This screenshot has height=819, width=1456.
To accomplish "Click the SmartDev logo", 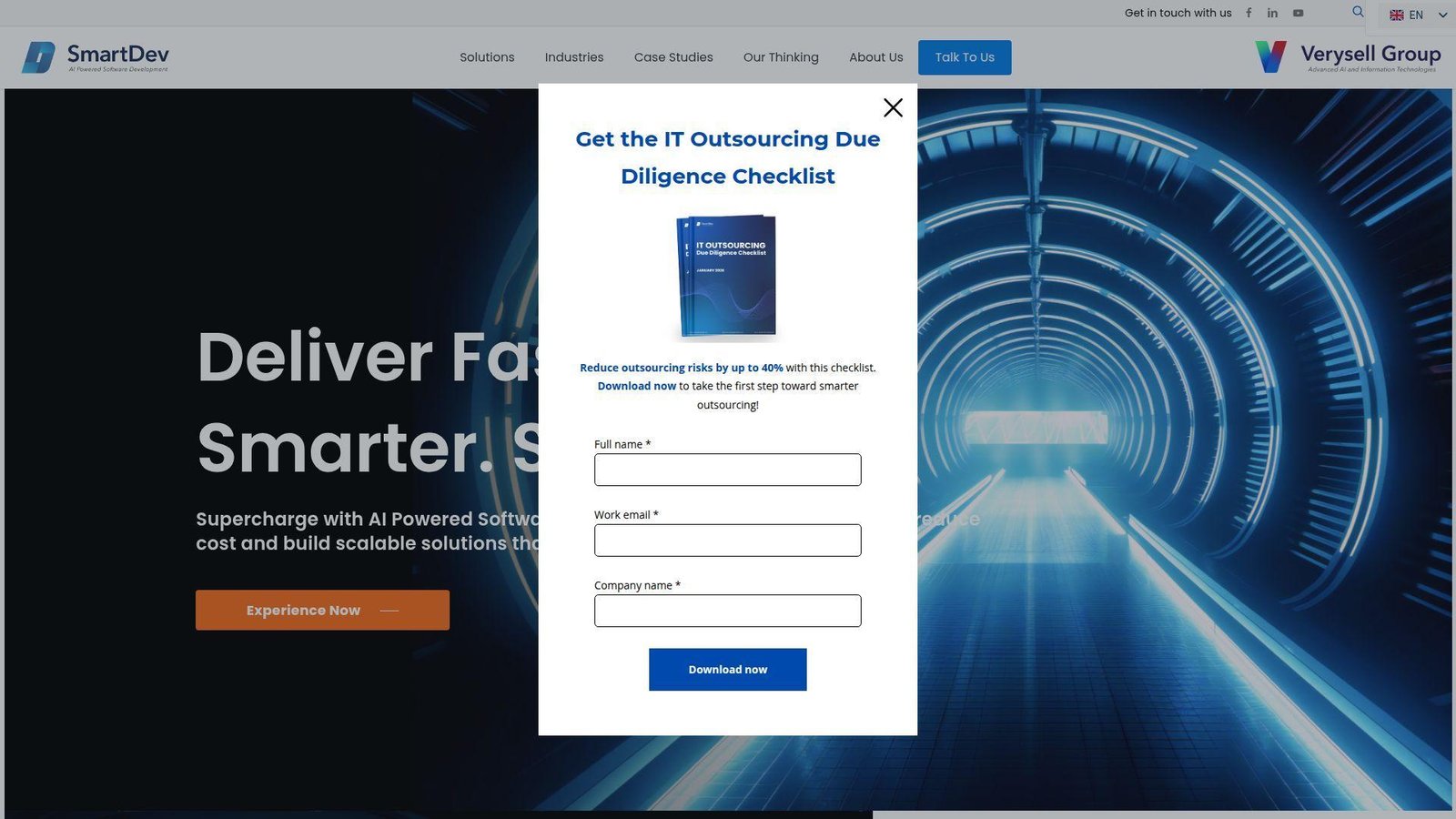I will point(96,57).
